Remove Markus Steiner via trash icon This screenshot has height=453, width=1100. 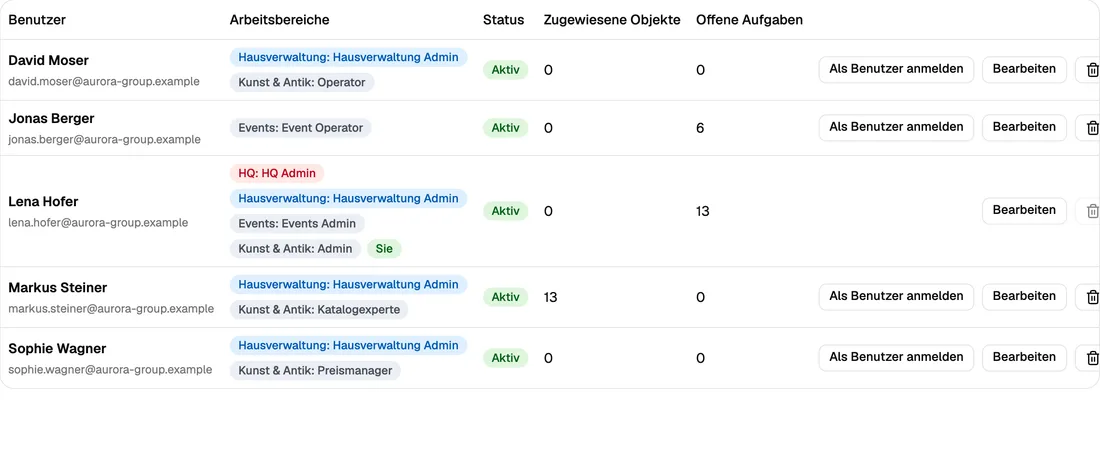[x=1090, y=297]
